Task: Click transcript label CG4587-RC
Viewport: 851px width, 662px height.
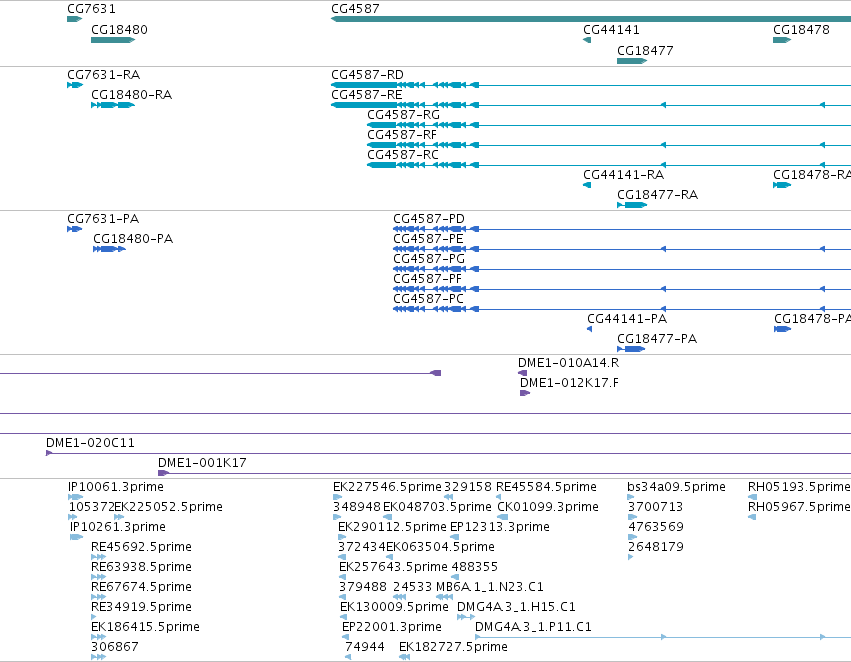Action: 403,155
